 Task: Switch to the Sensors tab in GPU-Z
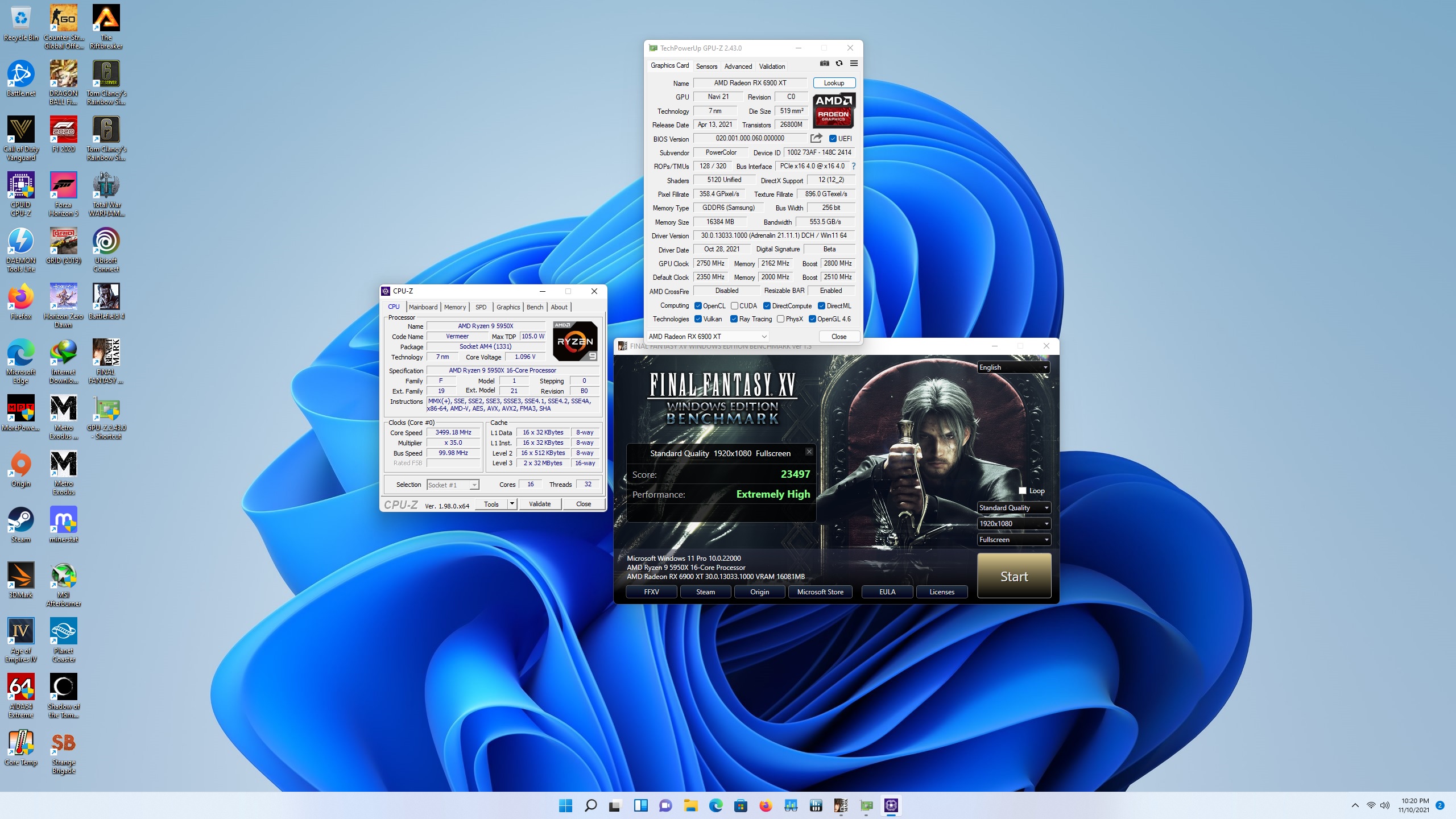tap(706, 67)
